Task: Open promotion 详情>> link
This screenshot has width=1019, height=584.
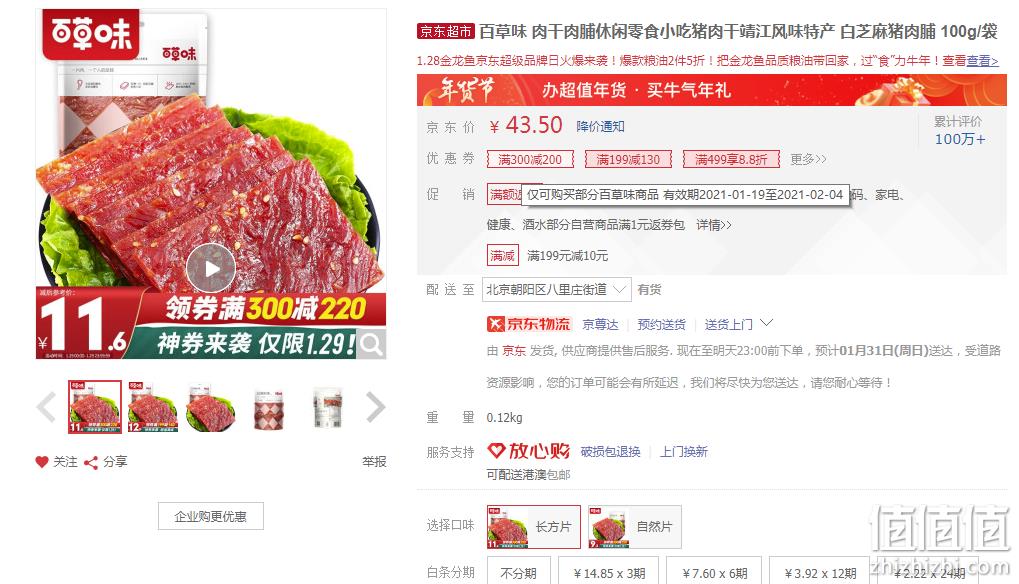Action: point(714,225)
